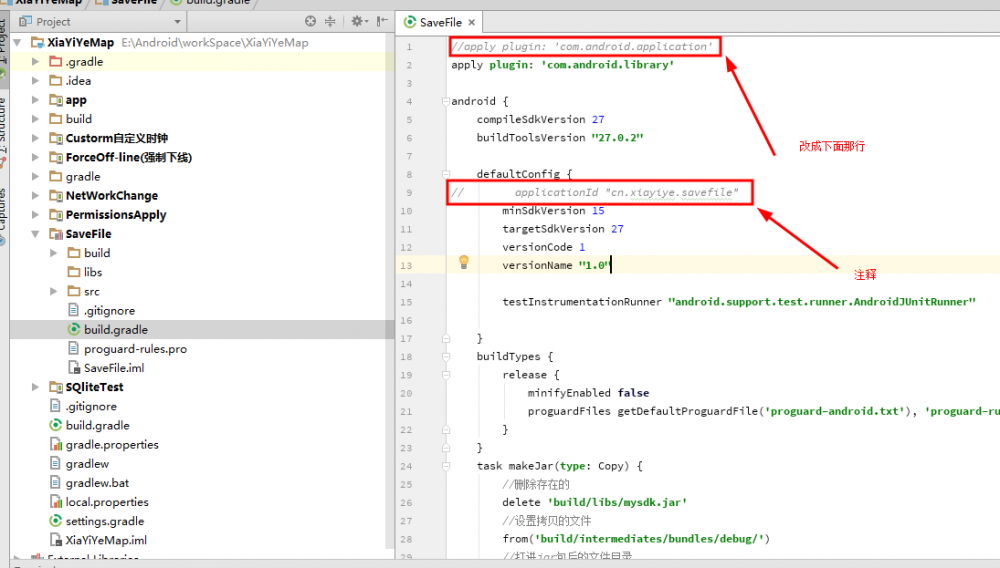
Task: Click the compileSdkVersion value 27
Action: 598,119
